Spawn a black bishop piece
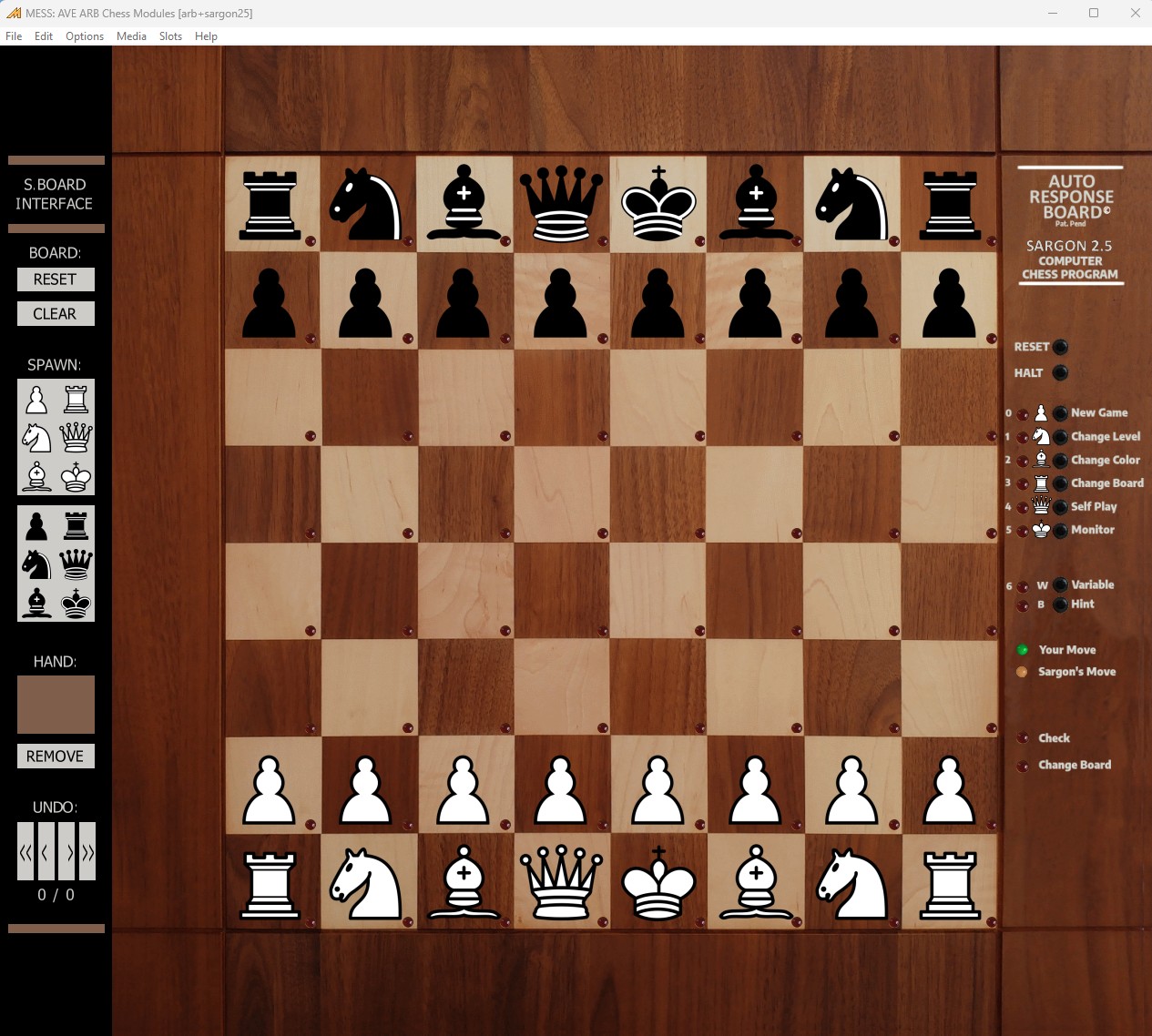 click(x=36, y=603)
